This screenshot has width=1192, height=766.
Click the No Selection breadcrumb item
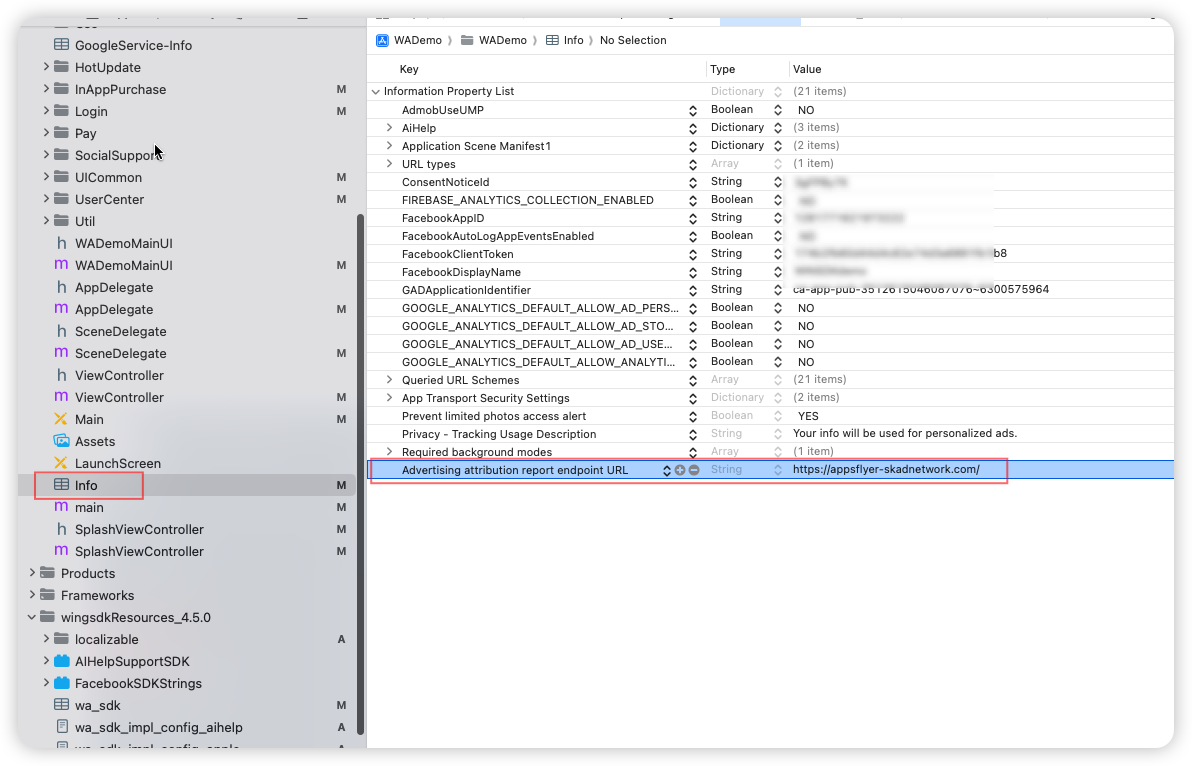coord(632,40)
